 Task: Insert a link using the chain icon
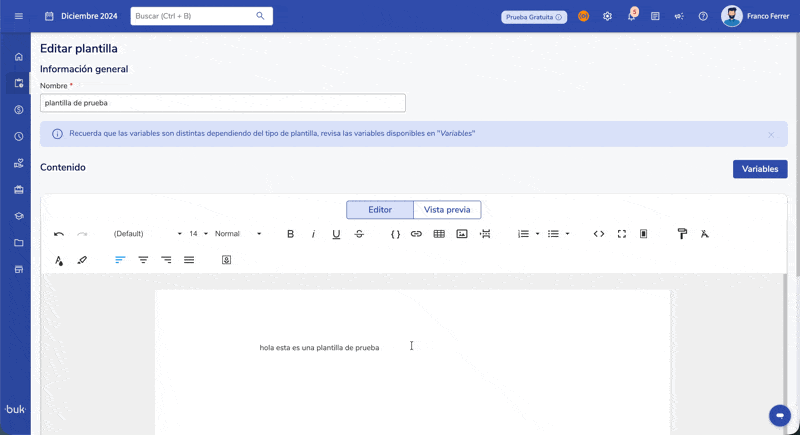[416, 234]
